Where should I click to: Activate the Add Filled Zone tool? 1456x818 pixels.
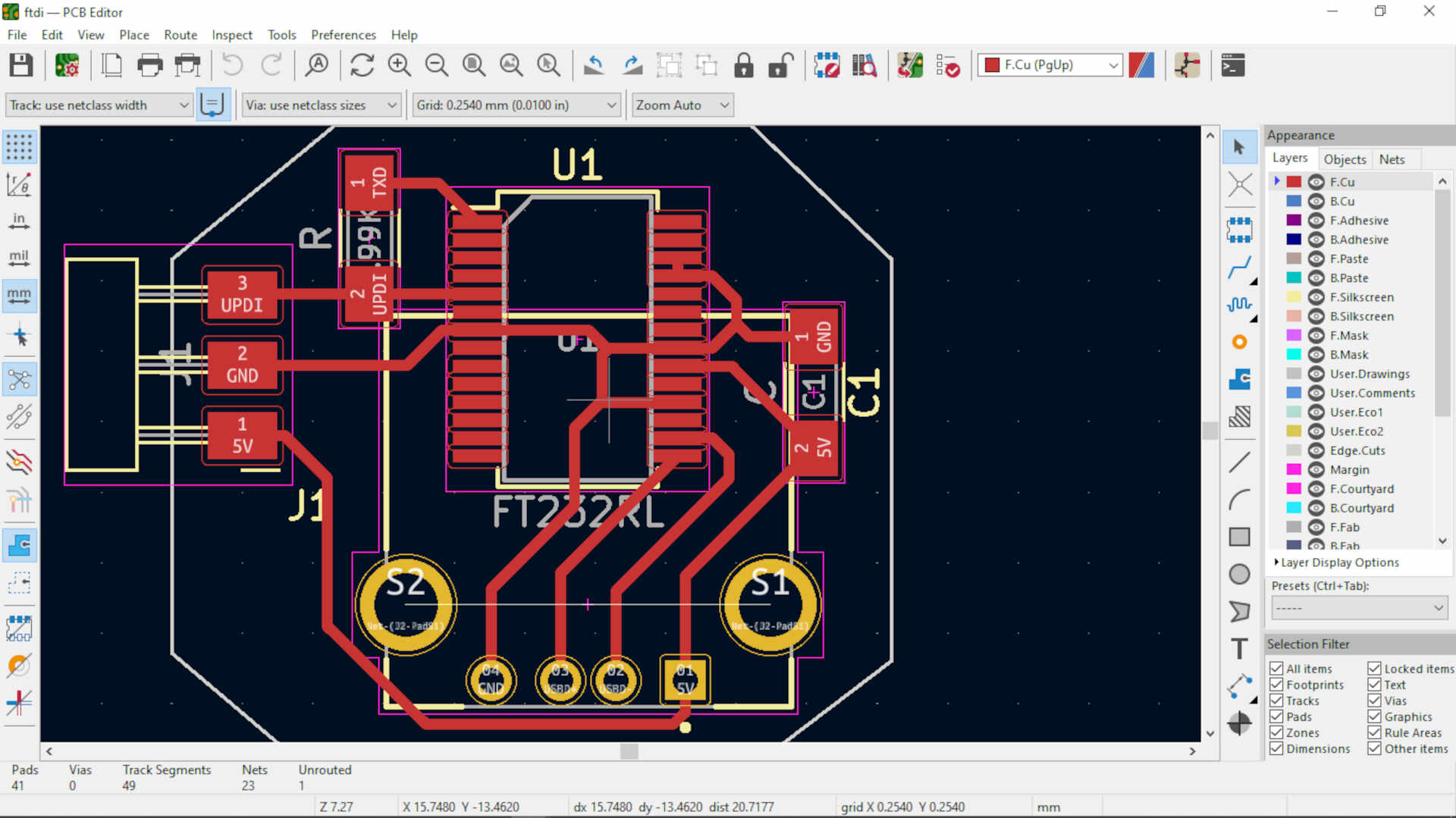coord(1241,380)
